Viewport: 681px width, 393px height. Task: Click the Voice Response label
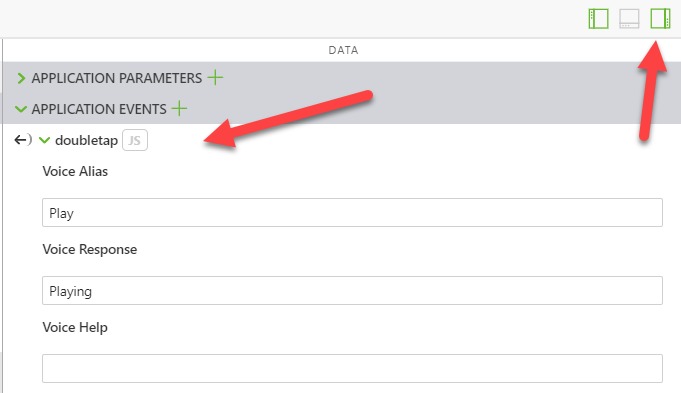coord(89,250)
